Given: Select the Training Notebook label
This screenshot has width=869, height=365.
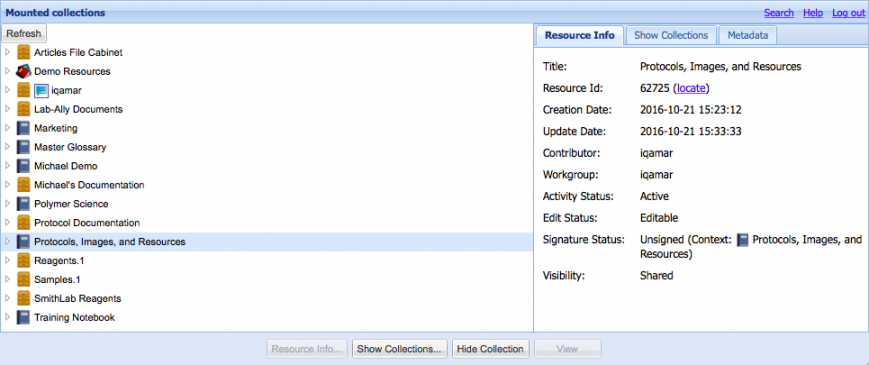Looking at the screenshot, I should (x=74, y=317).
